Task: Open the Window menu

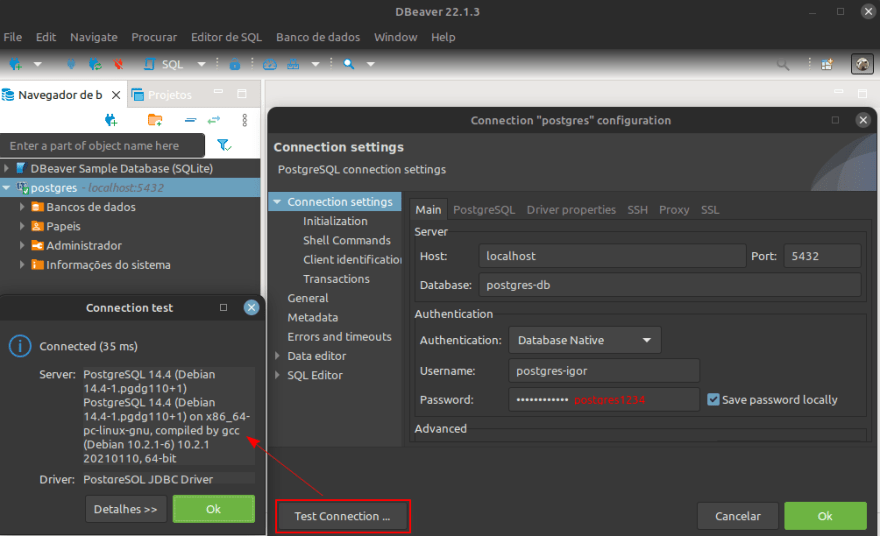Action: [396, 37]
